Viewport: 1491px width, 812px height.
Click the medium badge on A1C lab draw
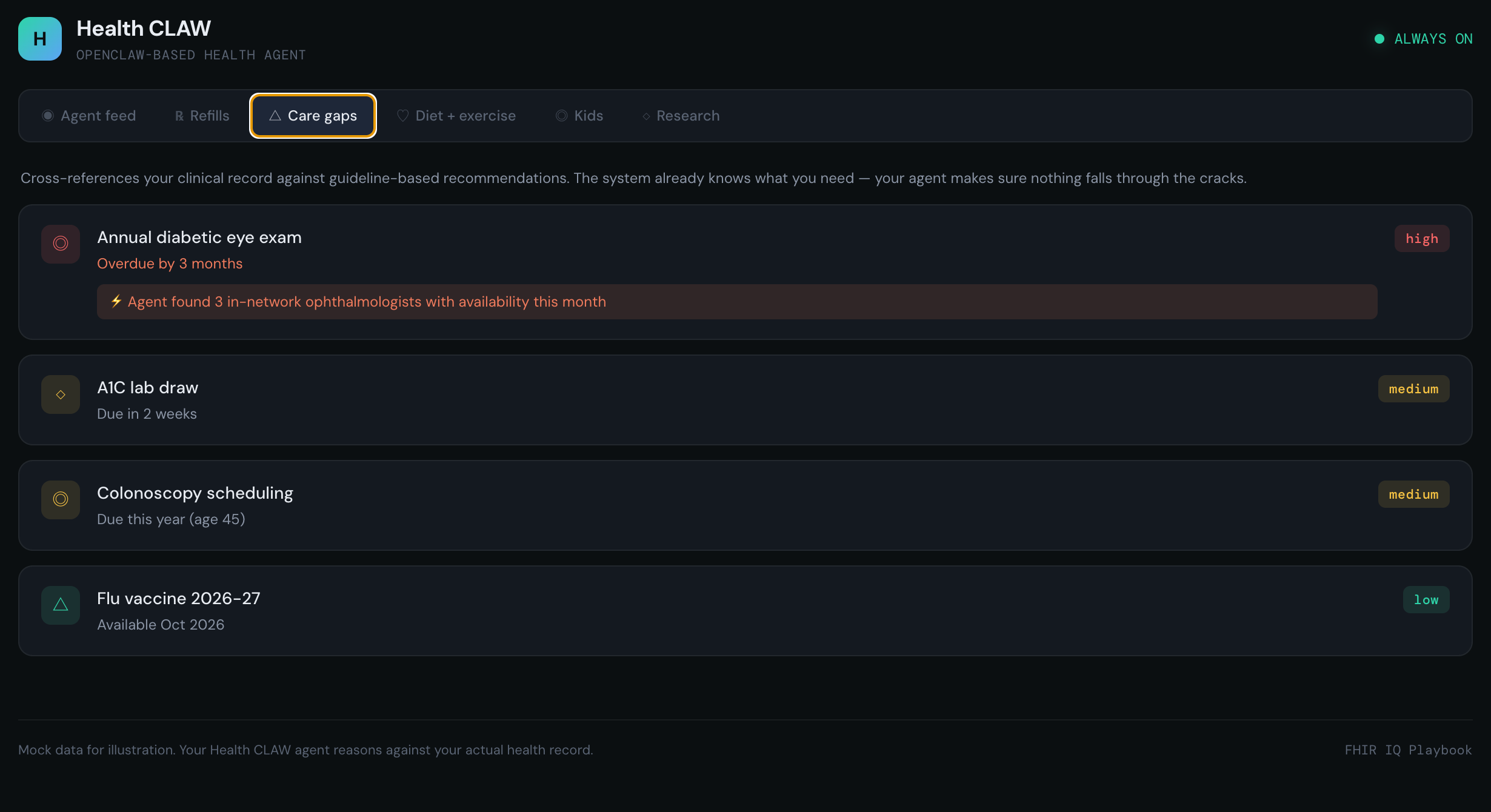1413,389
